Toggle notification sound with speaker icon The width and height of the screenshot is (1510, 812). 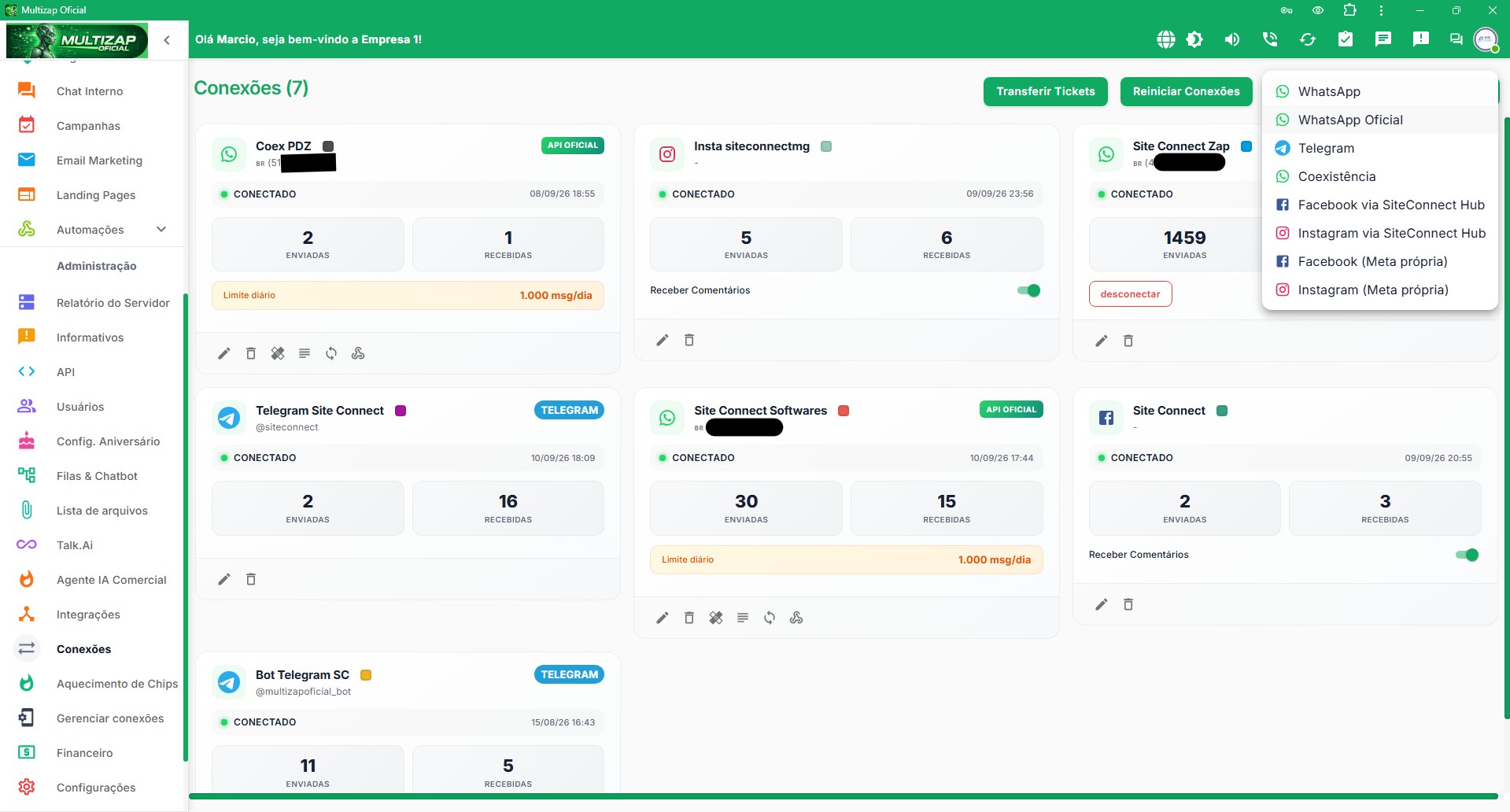pos(1232,39)
